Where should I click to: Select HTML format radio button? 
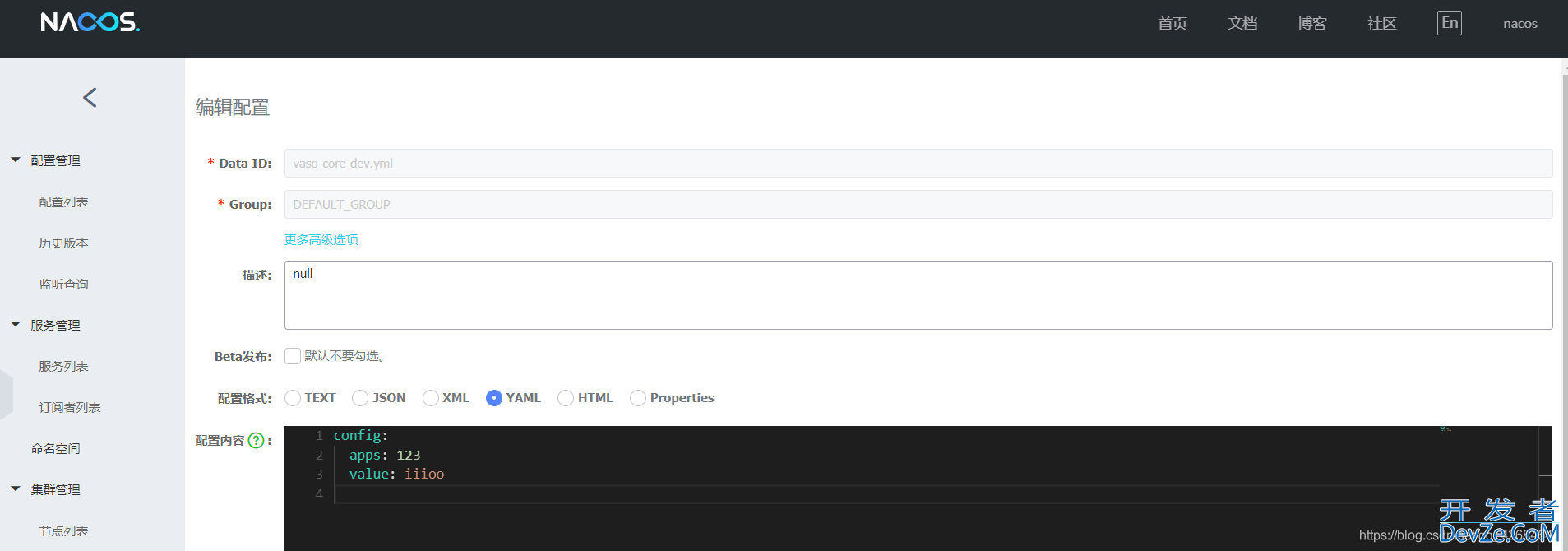tap(566, 398)
